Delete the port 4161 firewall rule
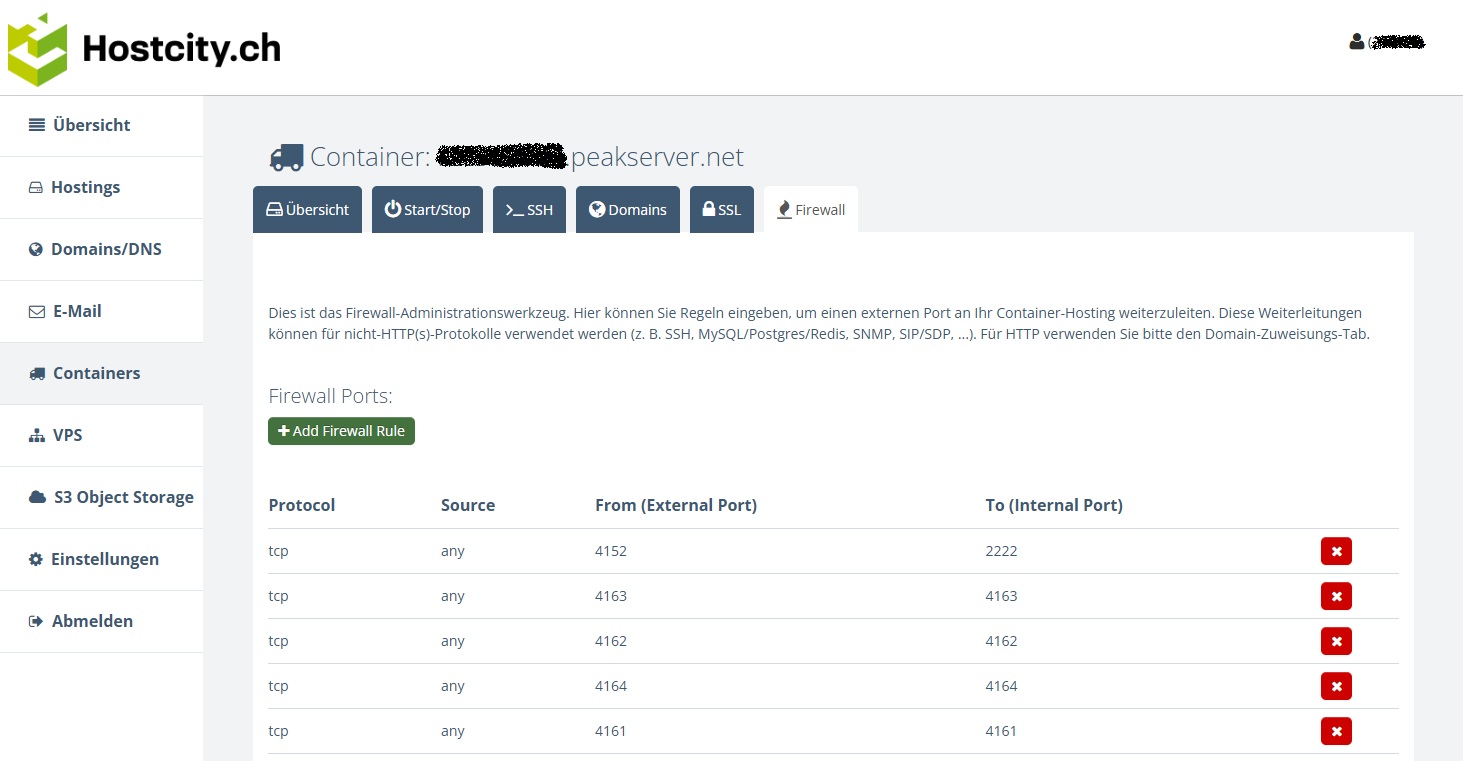The width and height of the screenshot is (1463, 761). pyautogui.click(x=1336, y=731)
